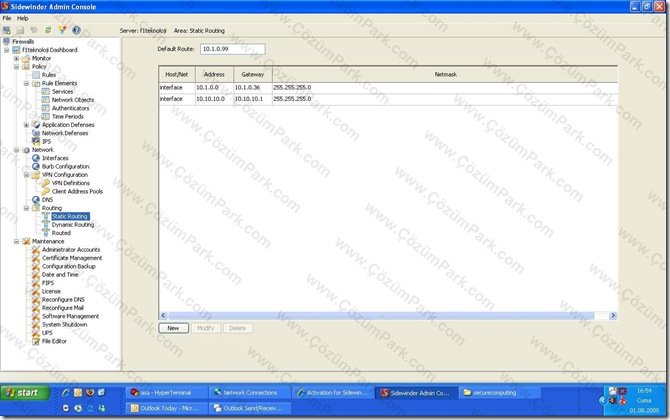Collapse the f1teknoloji Dashboard node

click(x=7, y=50)
